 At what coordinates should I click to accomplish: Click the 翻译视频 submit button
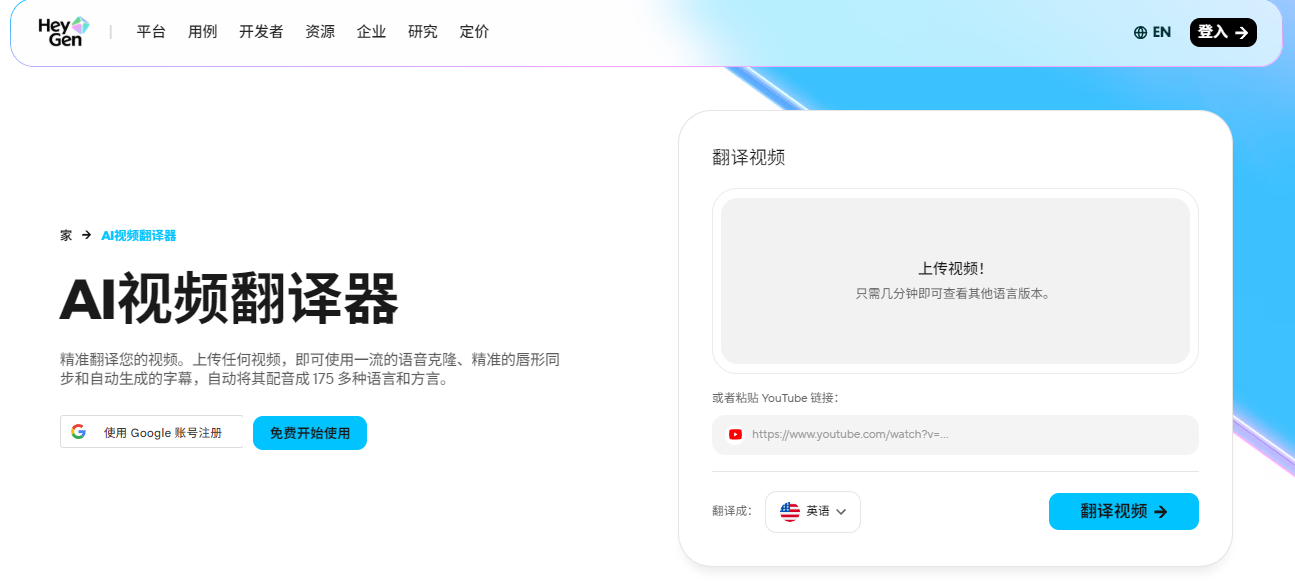click(x=1124, y=511)
